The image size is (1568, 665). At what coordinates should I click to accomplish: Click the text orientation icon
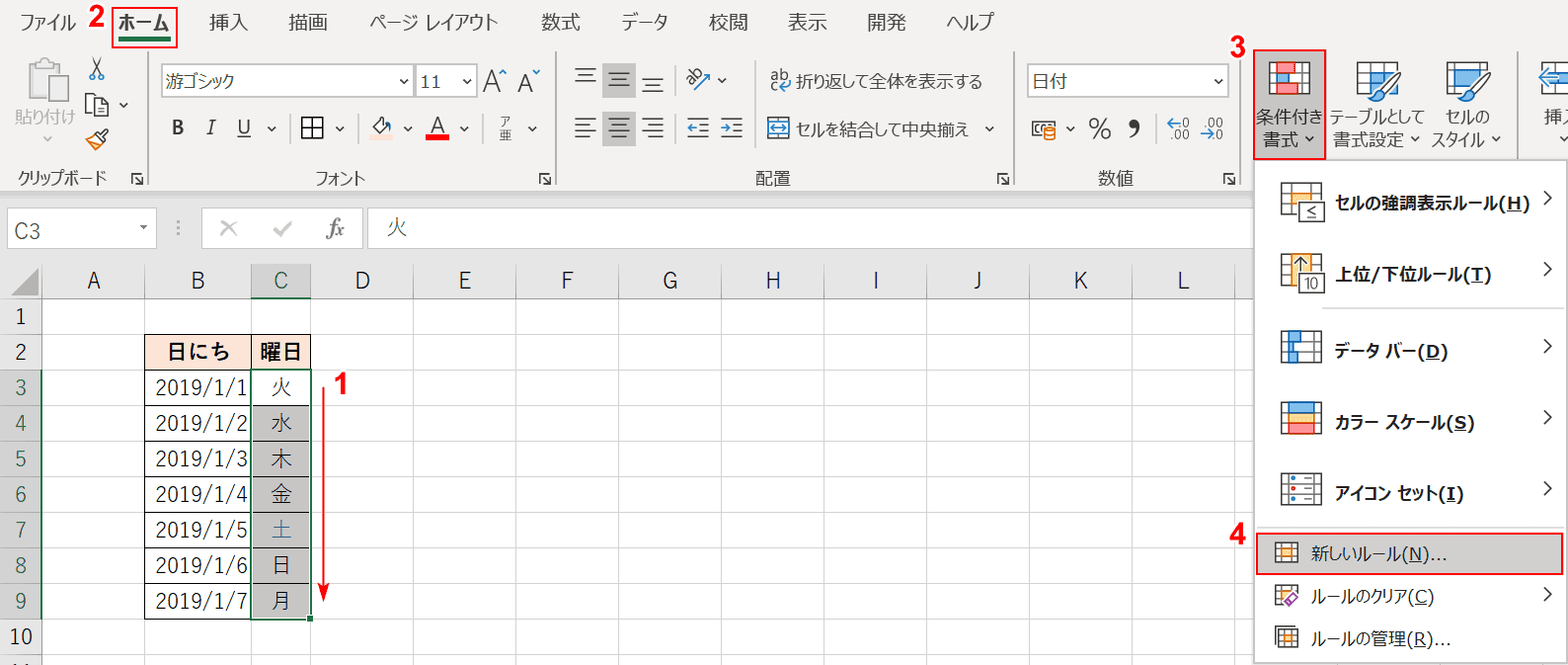pyautogui.click(x=698, y=79)
